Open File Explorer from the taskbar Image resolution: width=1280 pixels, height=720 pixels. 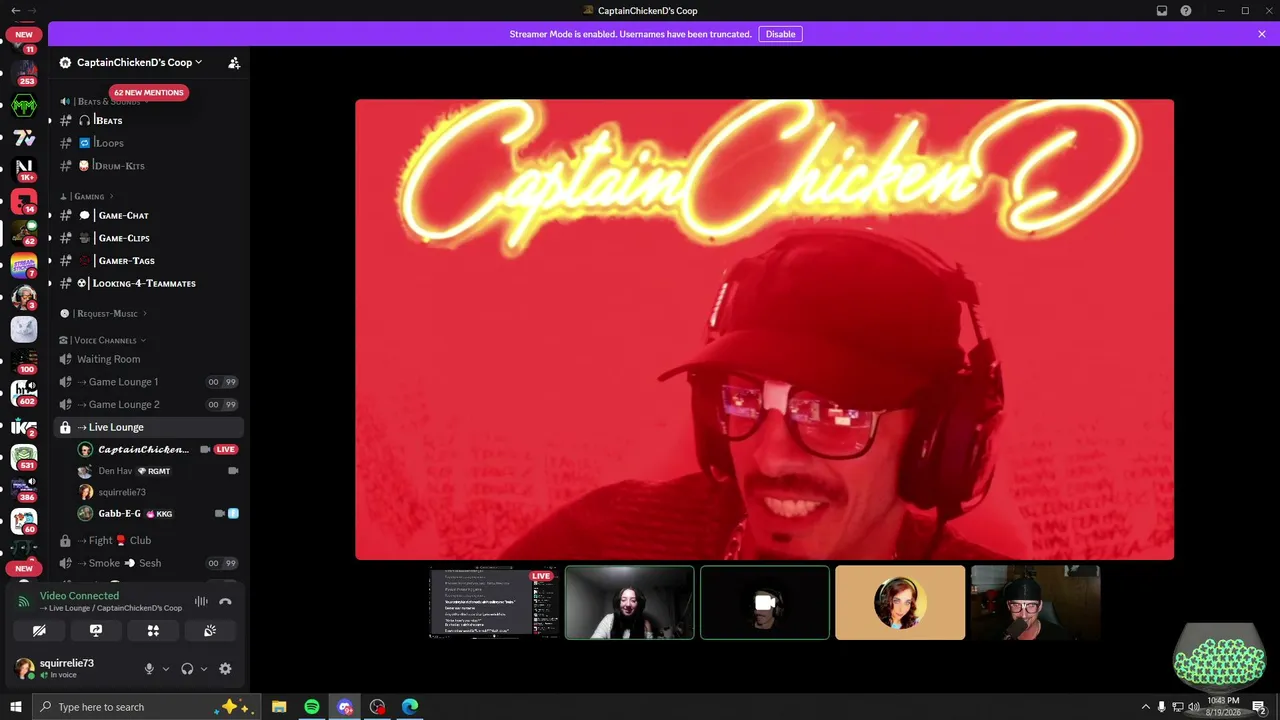click(x=279, y=707)
